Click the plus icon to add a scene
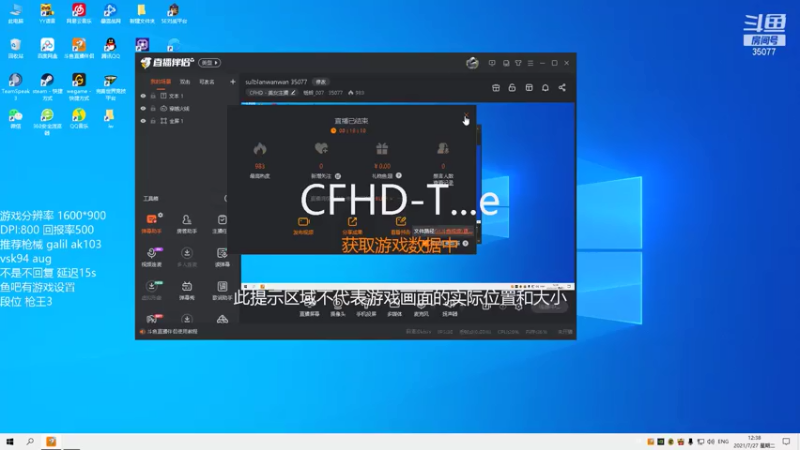The width and height of the screenshot is (800, 450). click(x=233, y=82)
